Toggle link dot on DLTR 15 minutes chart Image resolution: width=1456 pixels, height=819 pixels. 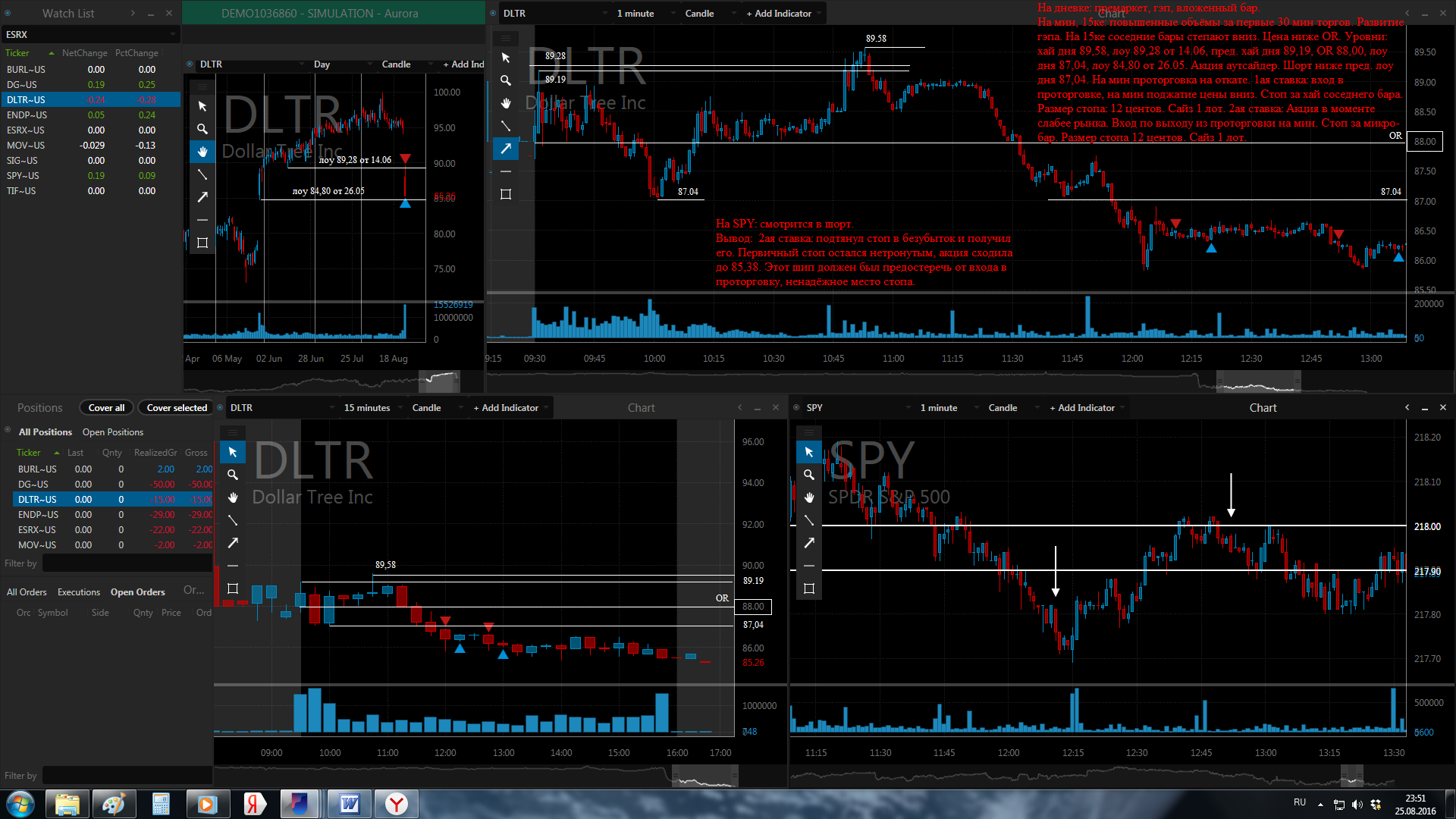pyautogui.click(x=220, y=407)
